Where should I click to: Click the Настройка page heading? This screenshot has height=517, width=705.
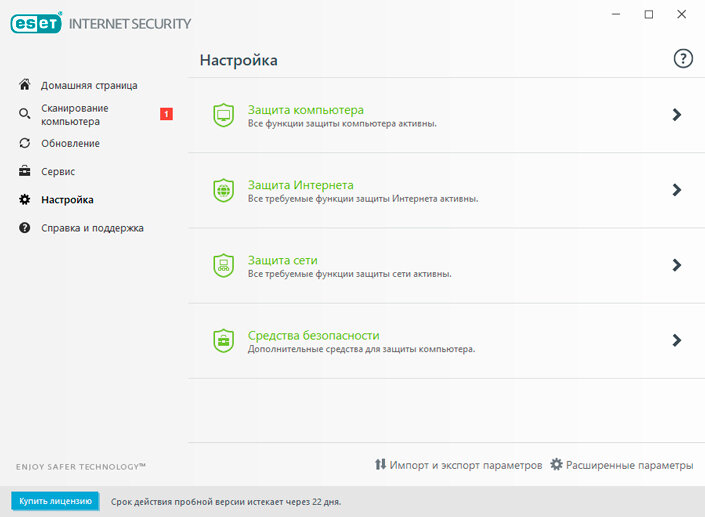click(x=238, y=60)
